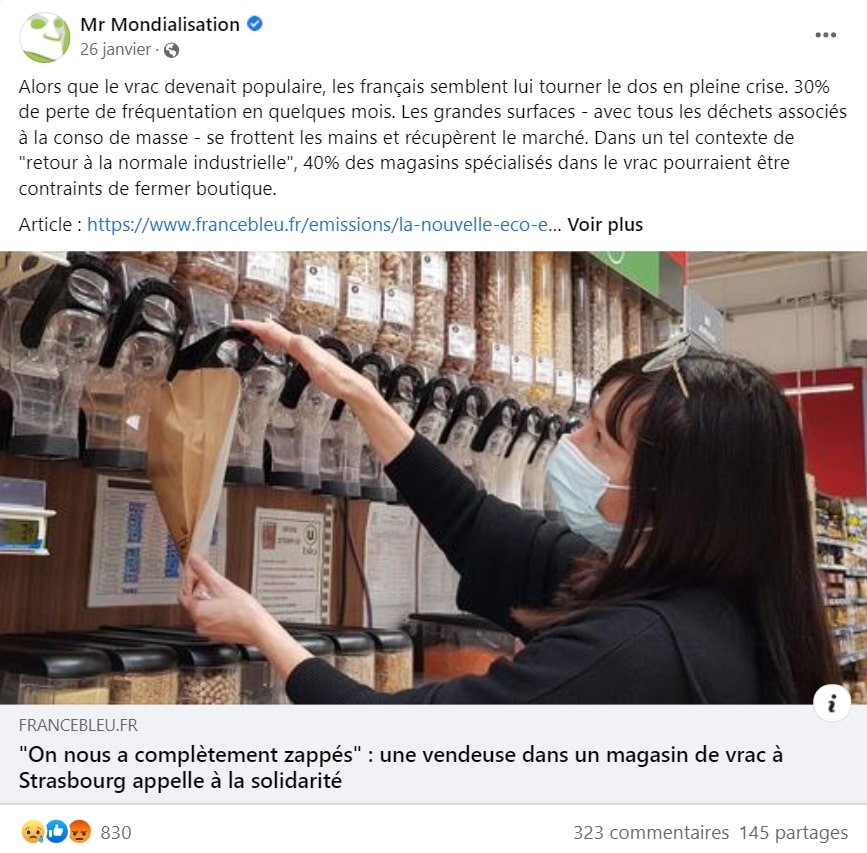Expand post text with Voir plus
Viewport: 867px width, 853px height.
point(605,224)
